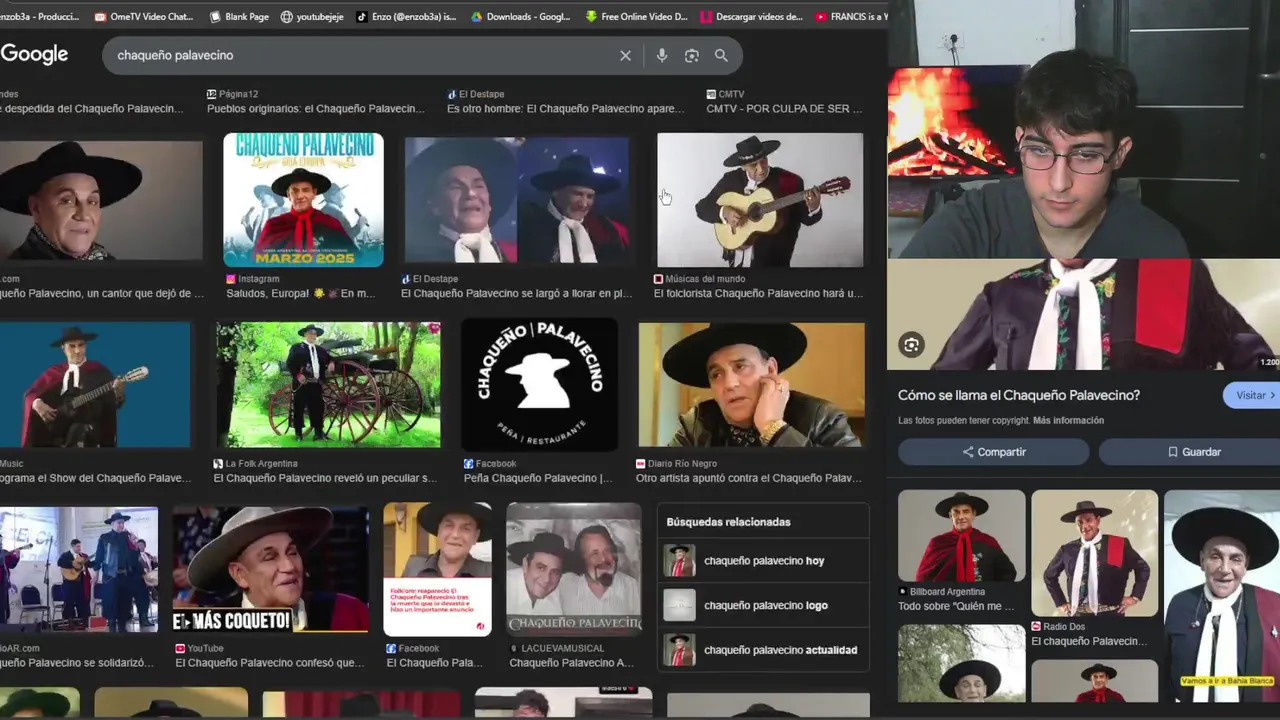1280x720 pixels.
Task: Open the Músicas del mundo guitar thumbnail
Action: [x=760, y=200]
